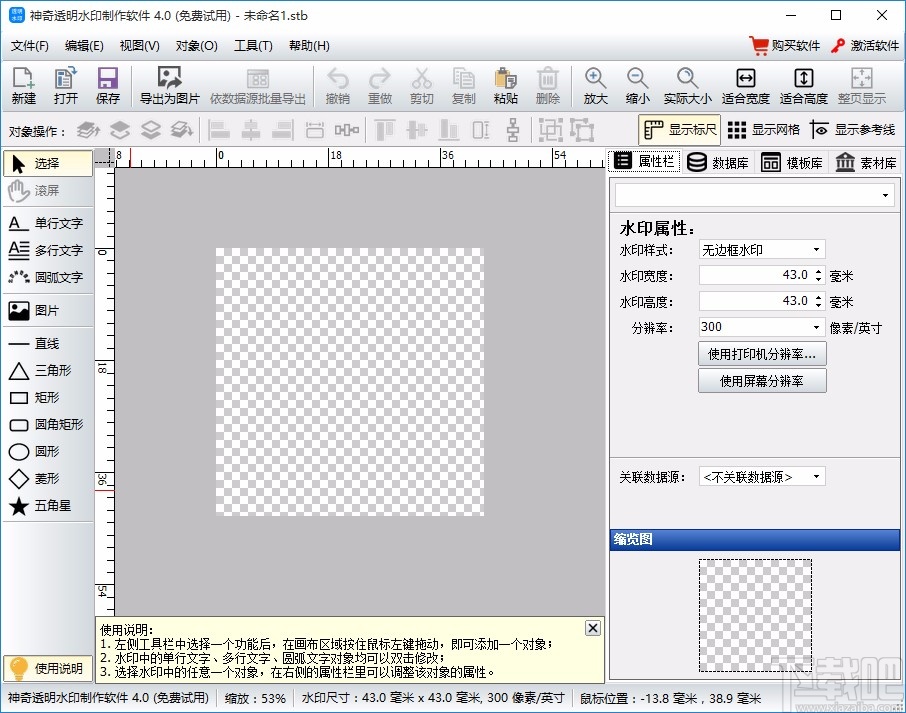Click the use screen resolution button
The image size is (906, 713).
[x=762, y=380]
